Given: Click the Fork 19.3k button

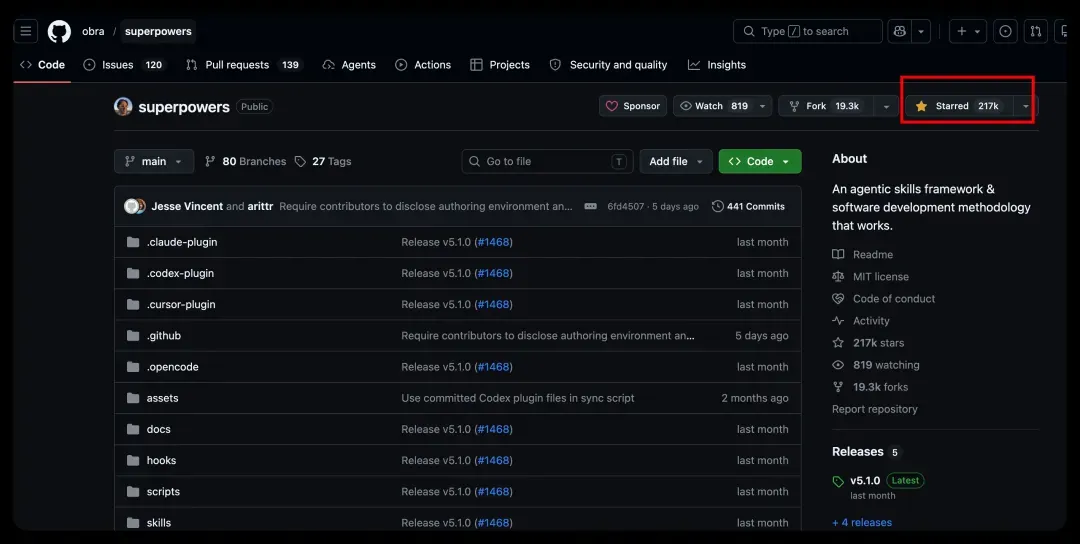Looking at the screenshot, I should pyautogui.click(x=826, y=106).
